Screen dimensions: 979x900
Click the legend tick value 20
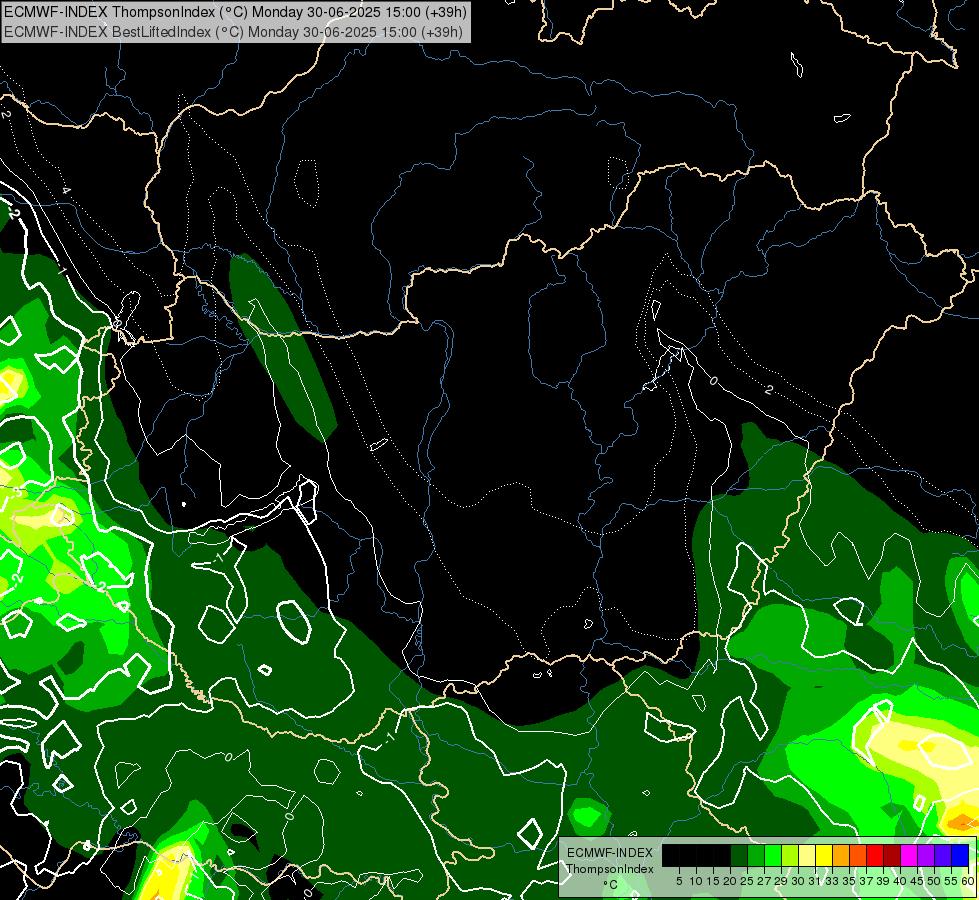(x=730, y=881)
